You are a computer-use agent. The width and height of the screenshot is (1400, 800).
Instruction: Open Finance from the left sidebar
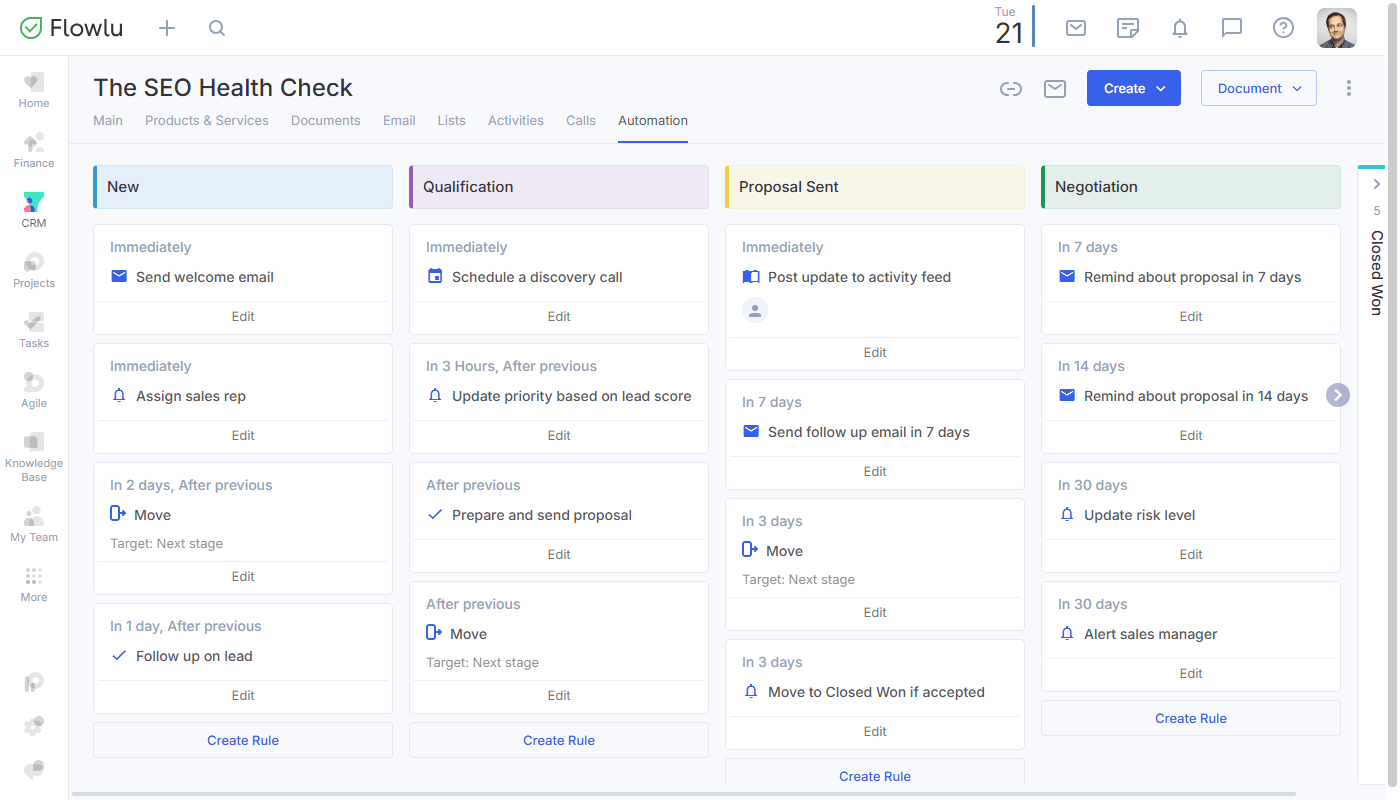pos(33,148)
